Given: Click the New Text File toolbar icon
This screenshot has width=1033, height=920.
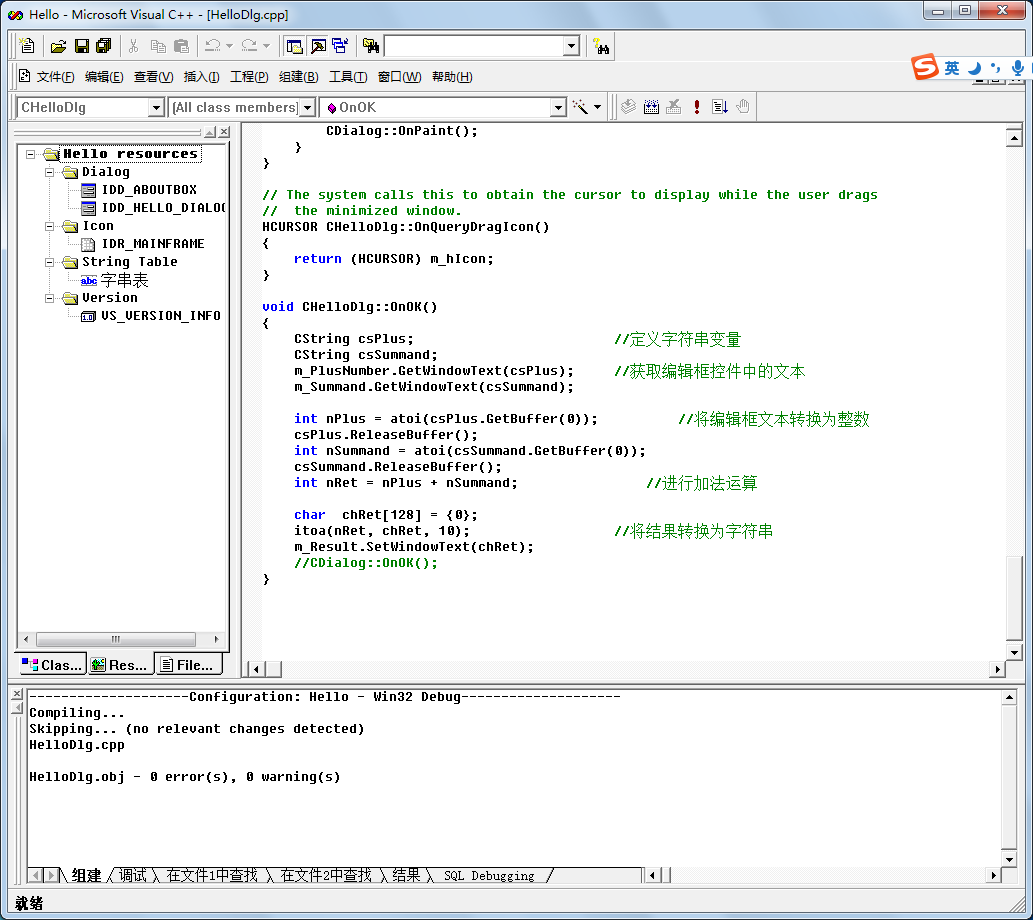Looking at the screenshot, I should pos(27,46).
